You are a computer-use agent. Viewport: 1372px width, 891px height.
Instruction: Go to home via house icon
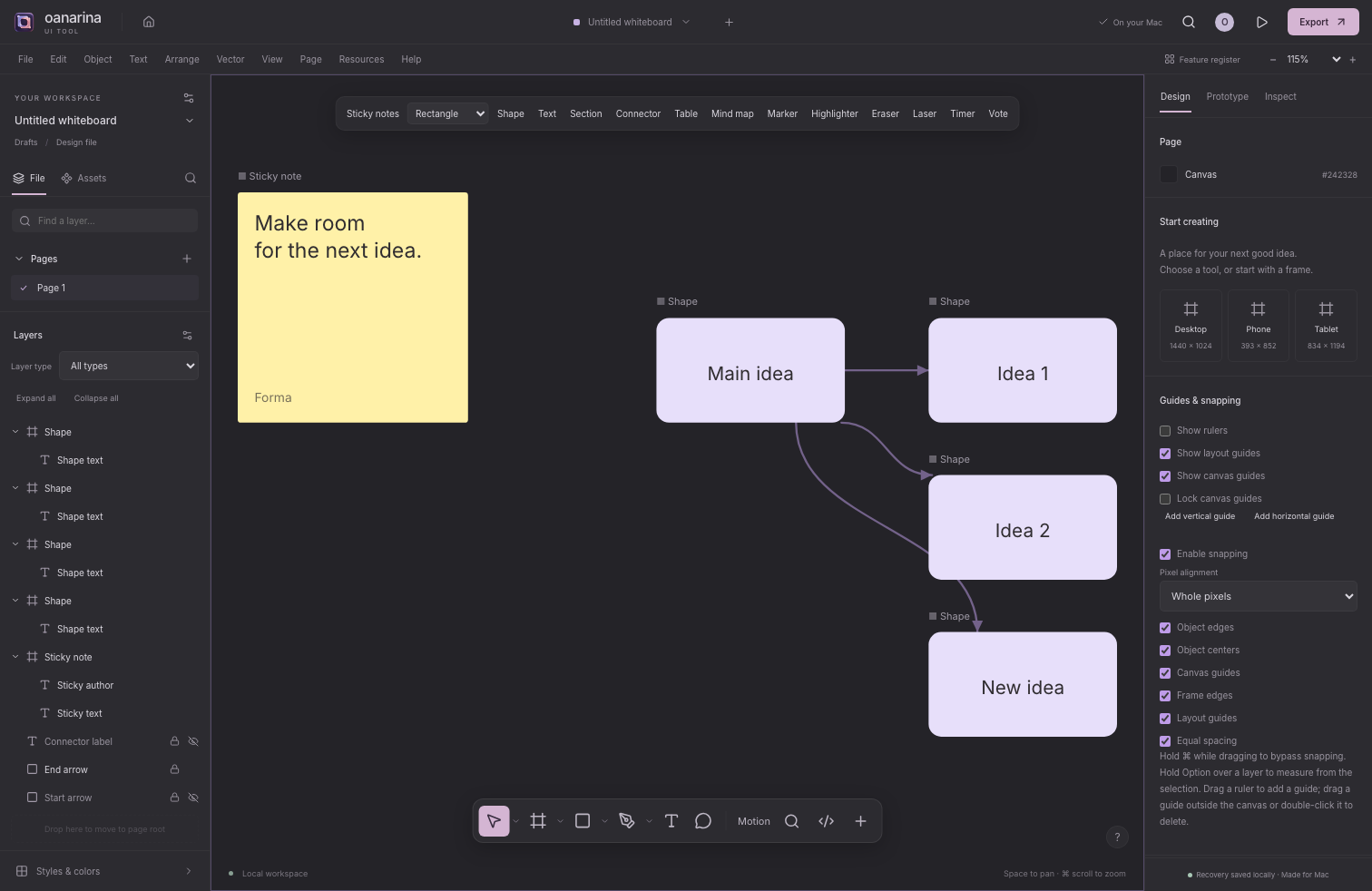pos(149,22)
